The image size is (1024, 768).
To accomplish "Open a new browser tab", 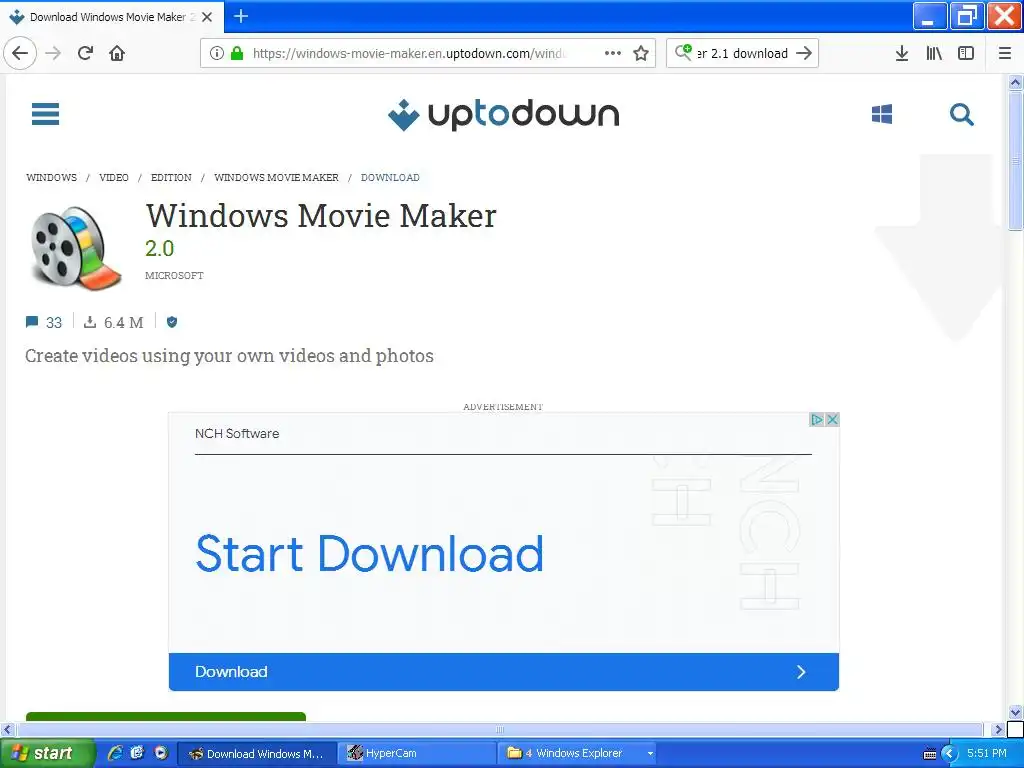I will click(x=241, y=16).
